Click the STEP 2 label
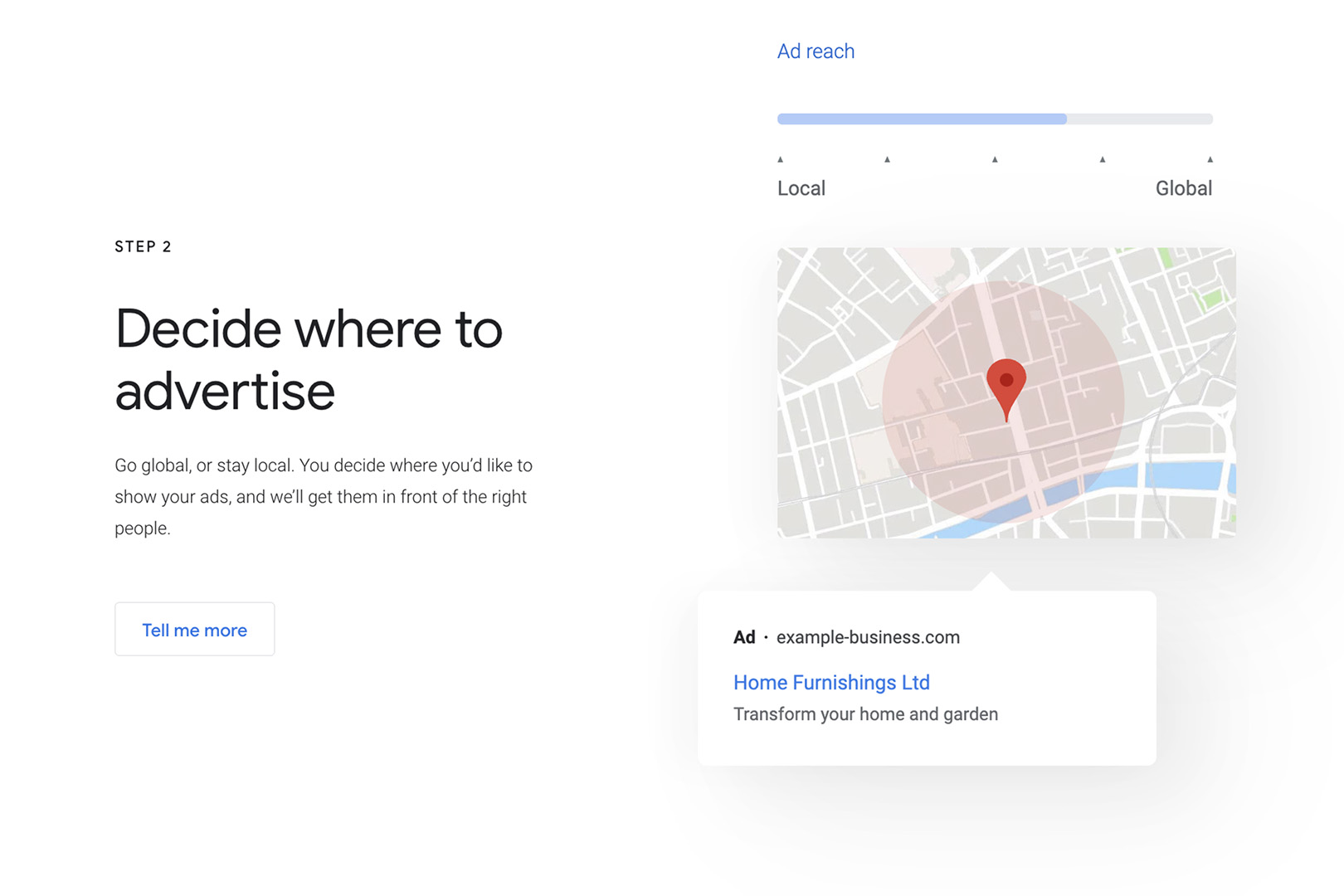 (x=143, y=246)
